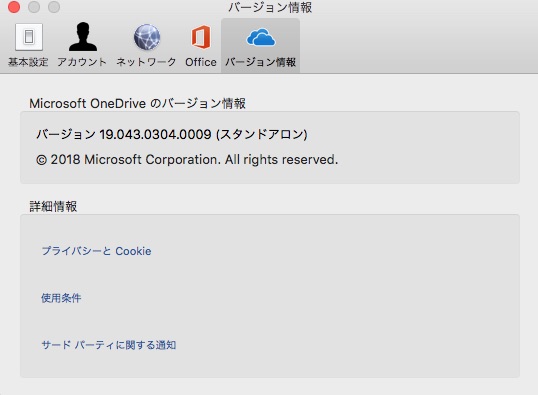Open the アカウント silhouette icon
The image size is (538, 395).
point(83,37)
